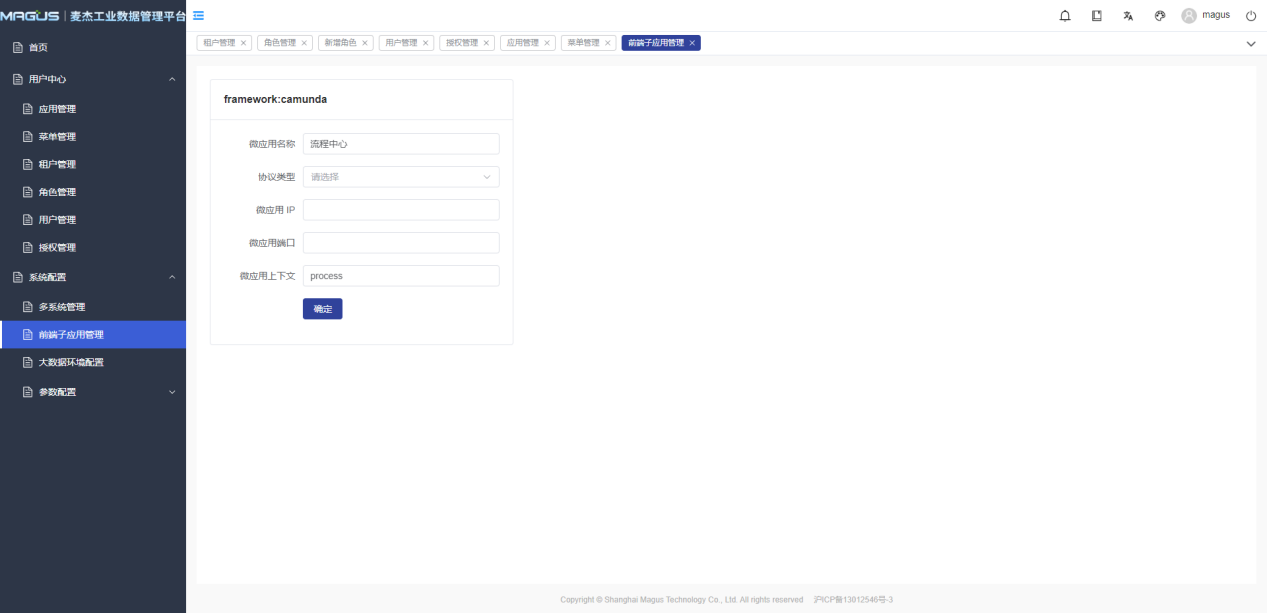Collapse the sidebar with the hamburger icon
This screenshot has width=1267, height=613.
point(198,15)
